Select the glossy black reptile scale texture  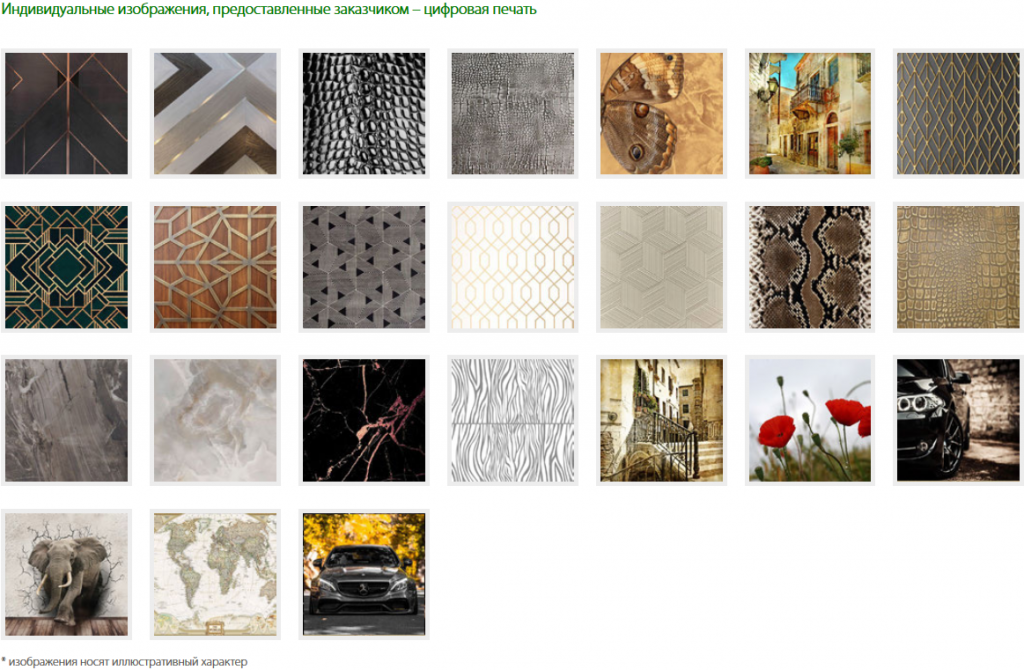[x=364, y=114]
